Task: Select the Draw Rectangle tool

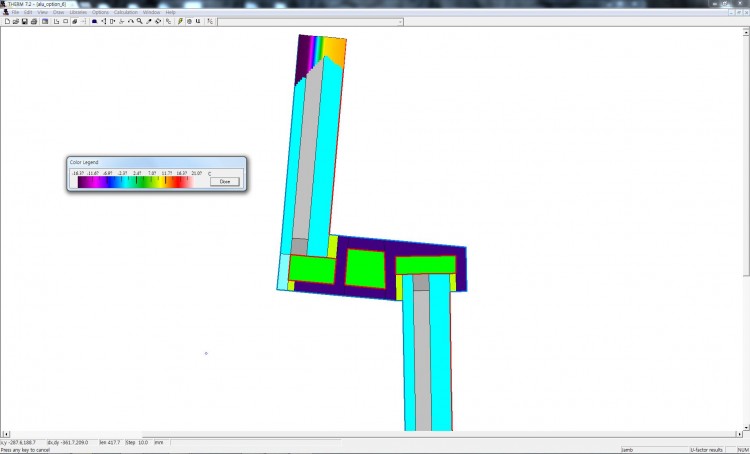Action: click(64, 21)
